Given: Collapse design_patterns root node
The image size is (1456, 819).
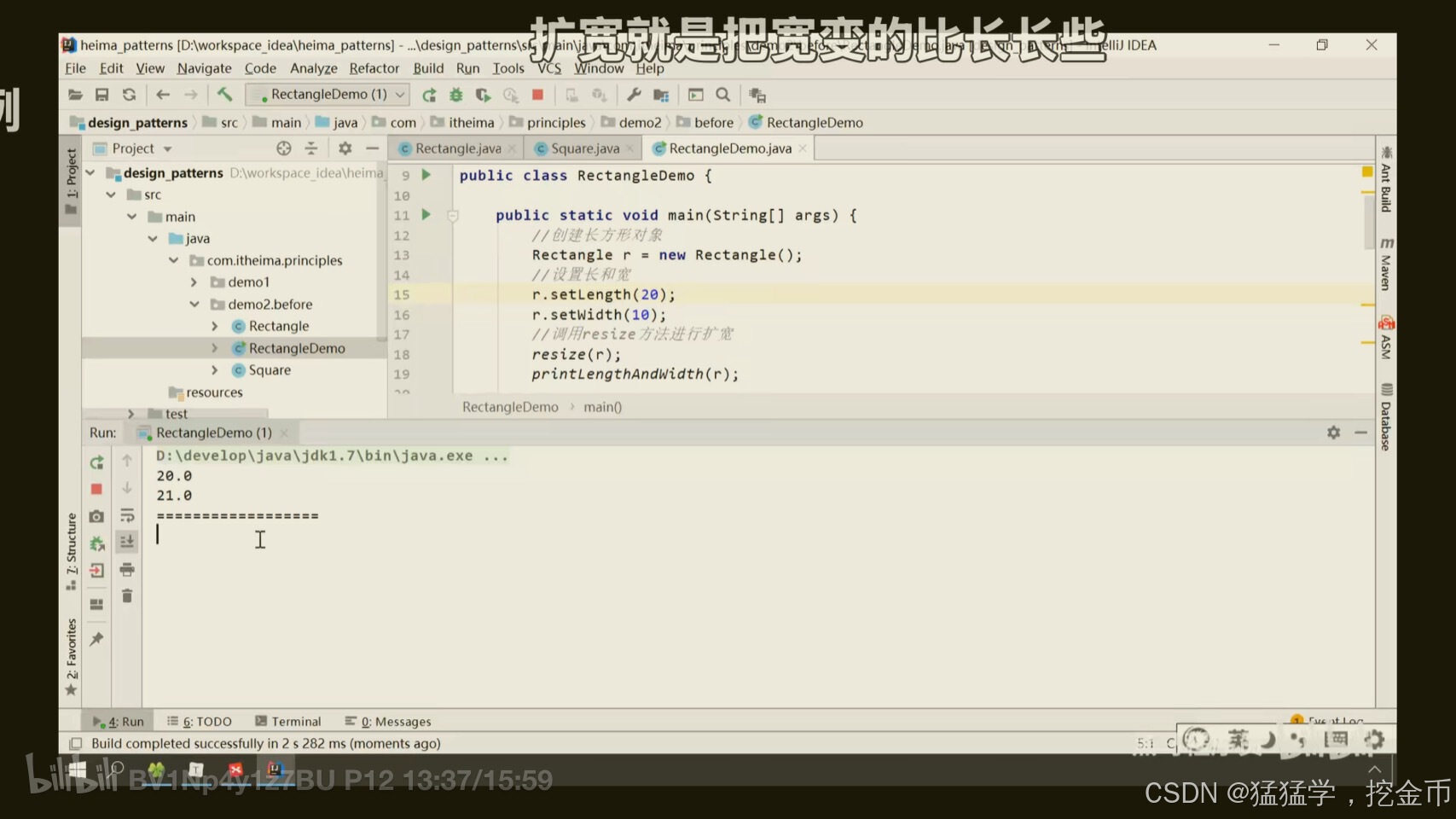Looking at the screenshot, I should (90, 173).
